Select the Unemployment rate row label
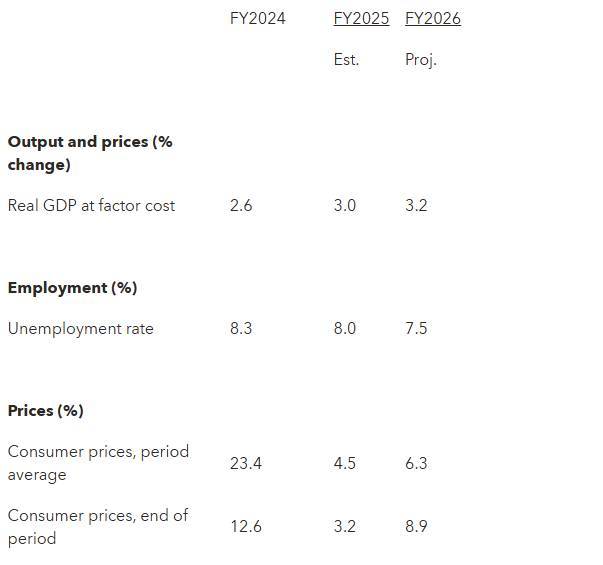 [x=80, y=328]
